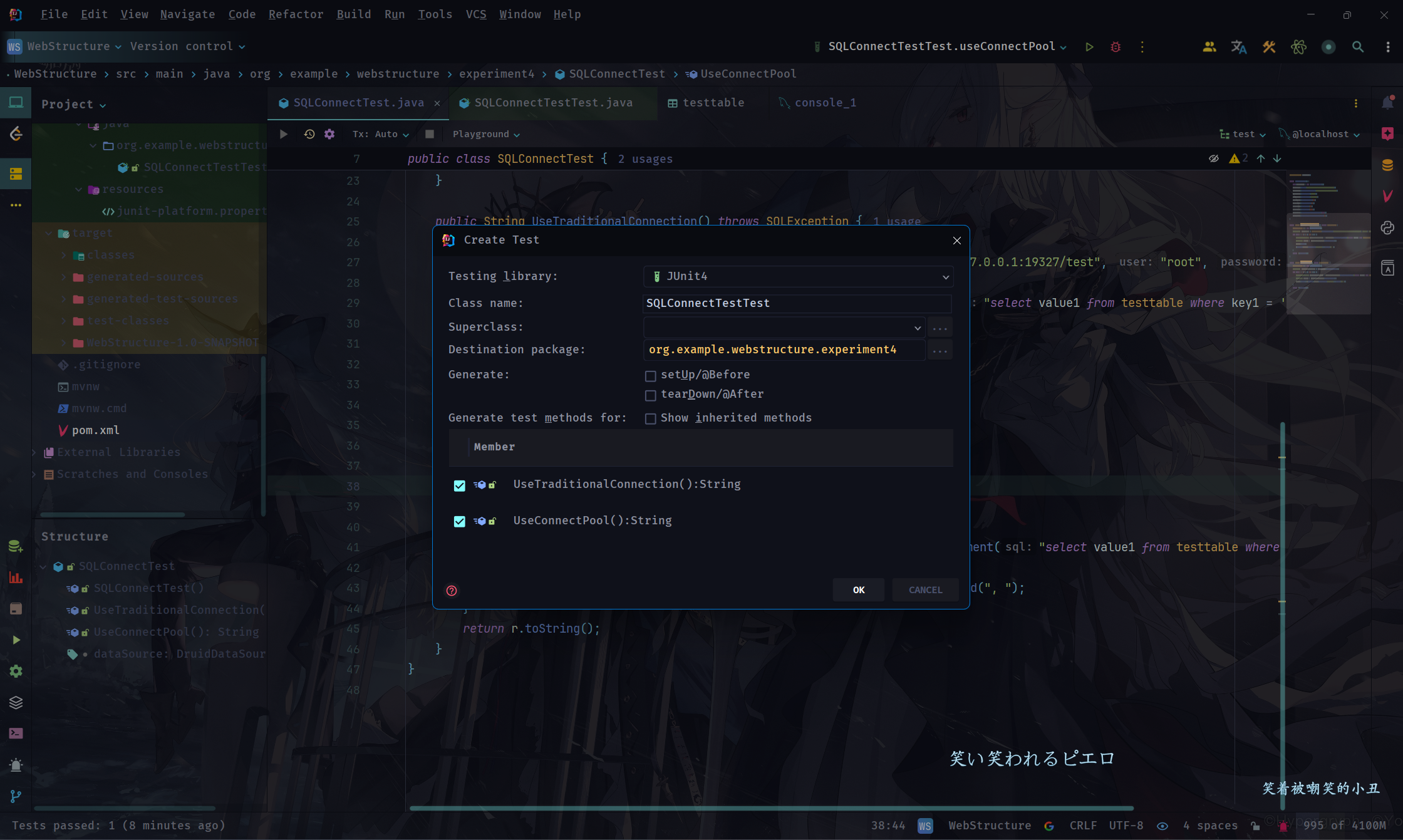The image size is (1403, 840).
Task: Click the CRLF line separator indicator
Action: [1083, 826]
